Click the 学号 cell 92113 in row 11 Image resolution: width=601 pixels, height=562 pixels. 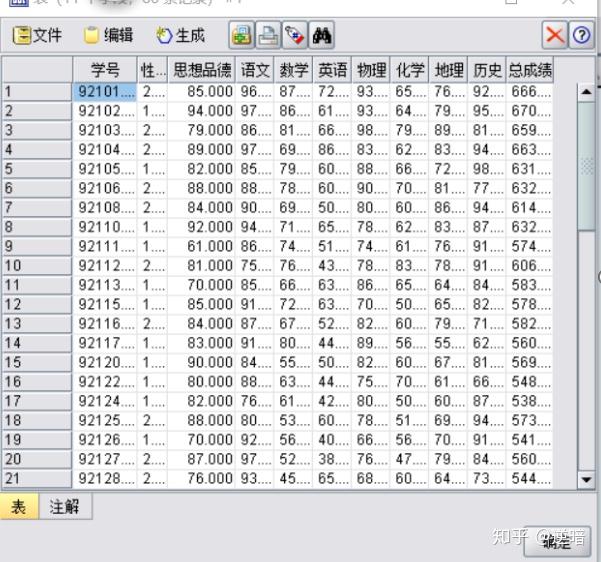coord(105,285)
